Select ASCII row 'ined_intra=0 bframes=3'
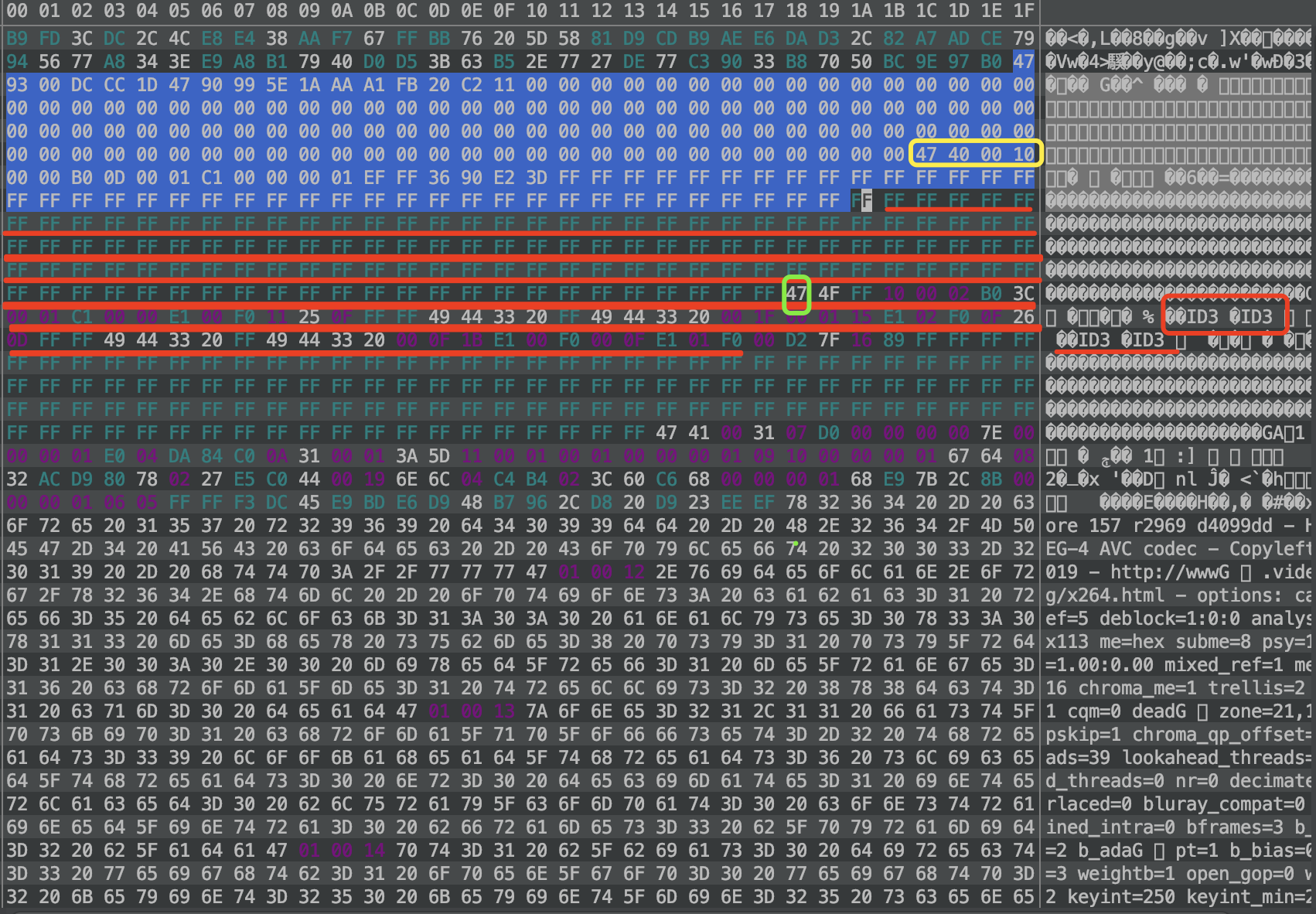This screenshot has height=914, width=1316. coord(1178,827)
